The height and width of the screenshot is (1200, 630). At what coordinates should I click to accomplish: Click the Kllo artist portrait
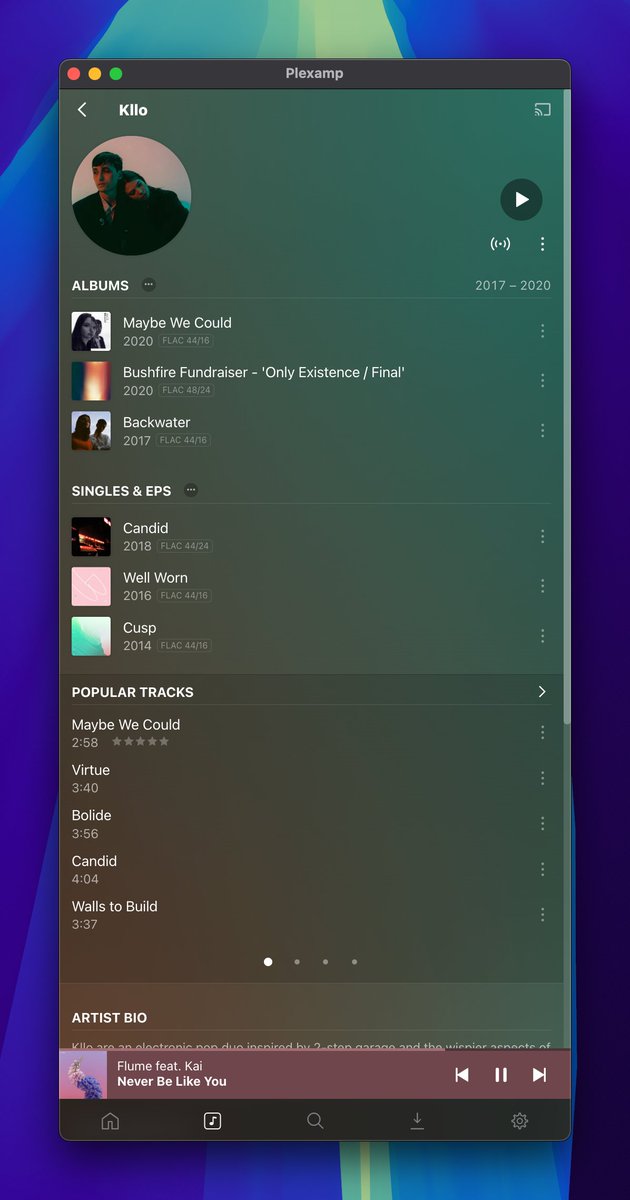131,196
